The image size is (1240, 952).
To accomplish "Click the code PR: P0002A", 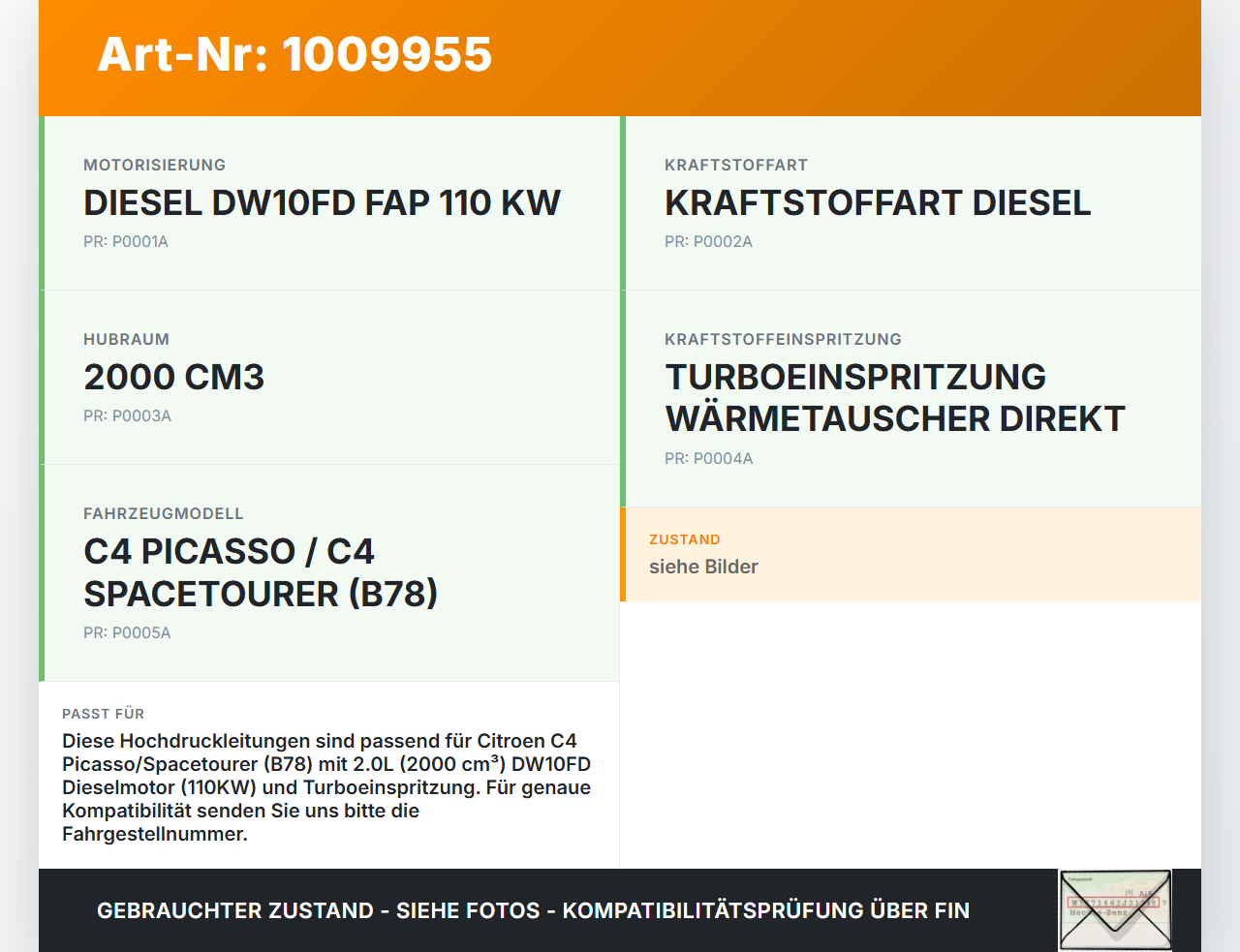I will click(x=708, y=242).
